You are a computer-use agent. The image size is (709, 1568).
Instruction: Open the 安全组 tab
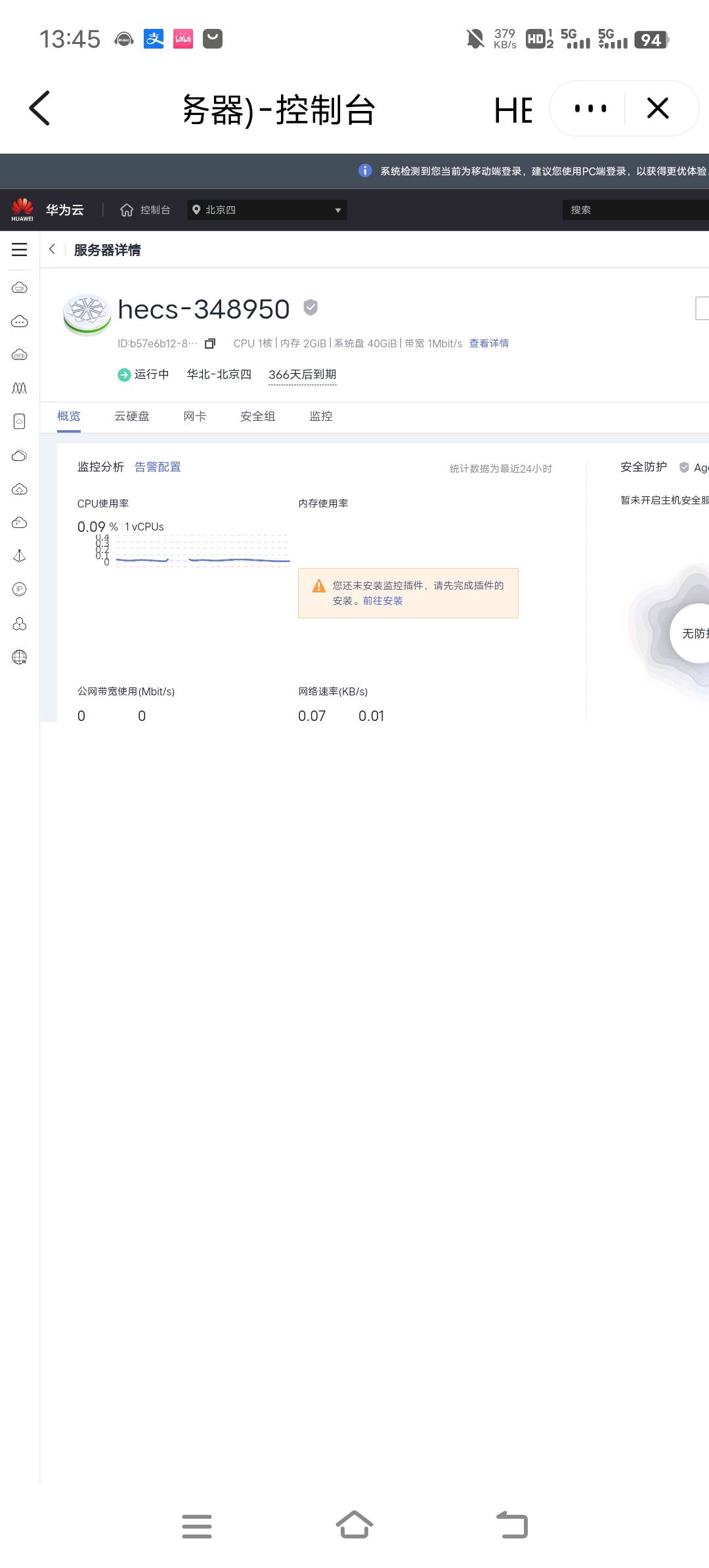[258, 416]
